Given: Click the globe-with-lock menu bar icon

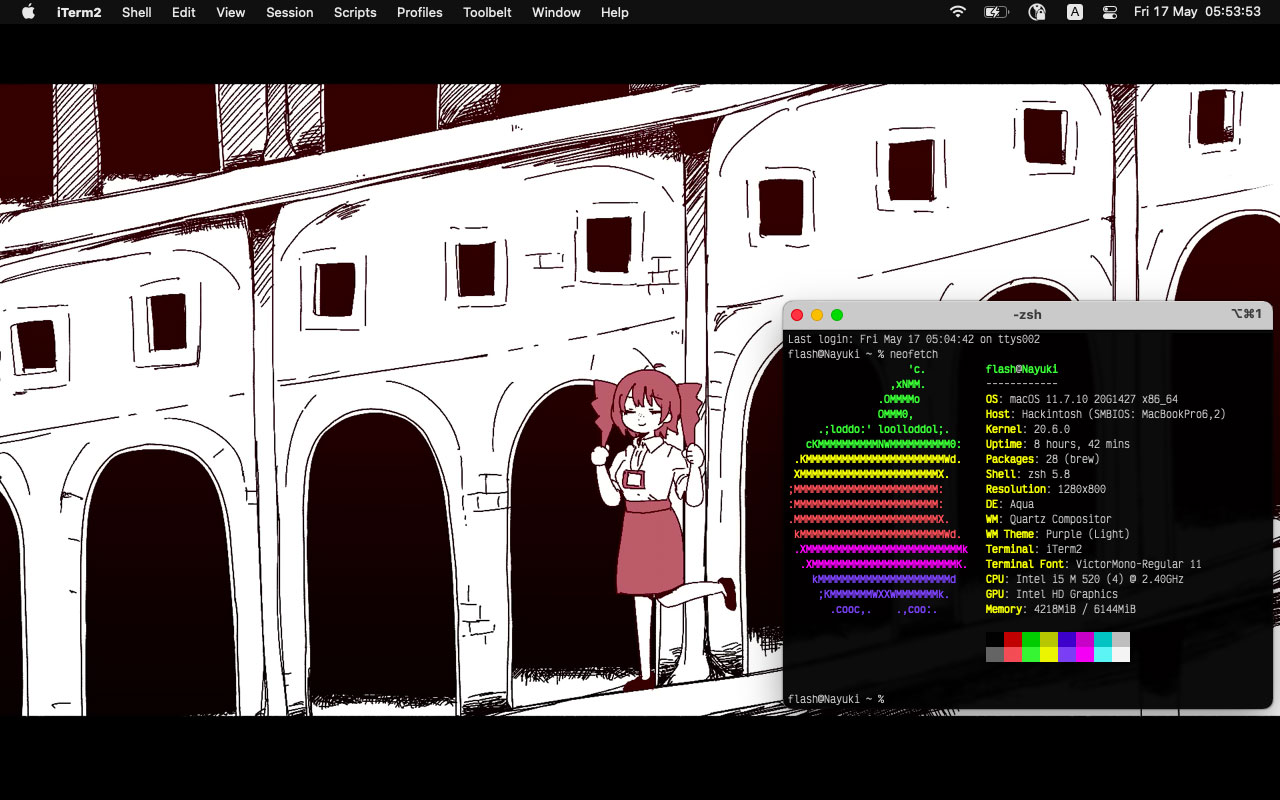Looking at the screenshot, I should coord(1037,12).
